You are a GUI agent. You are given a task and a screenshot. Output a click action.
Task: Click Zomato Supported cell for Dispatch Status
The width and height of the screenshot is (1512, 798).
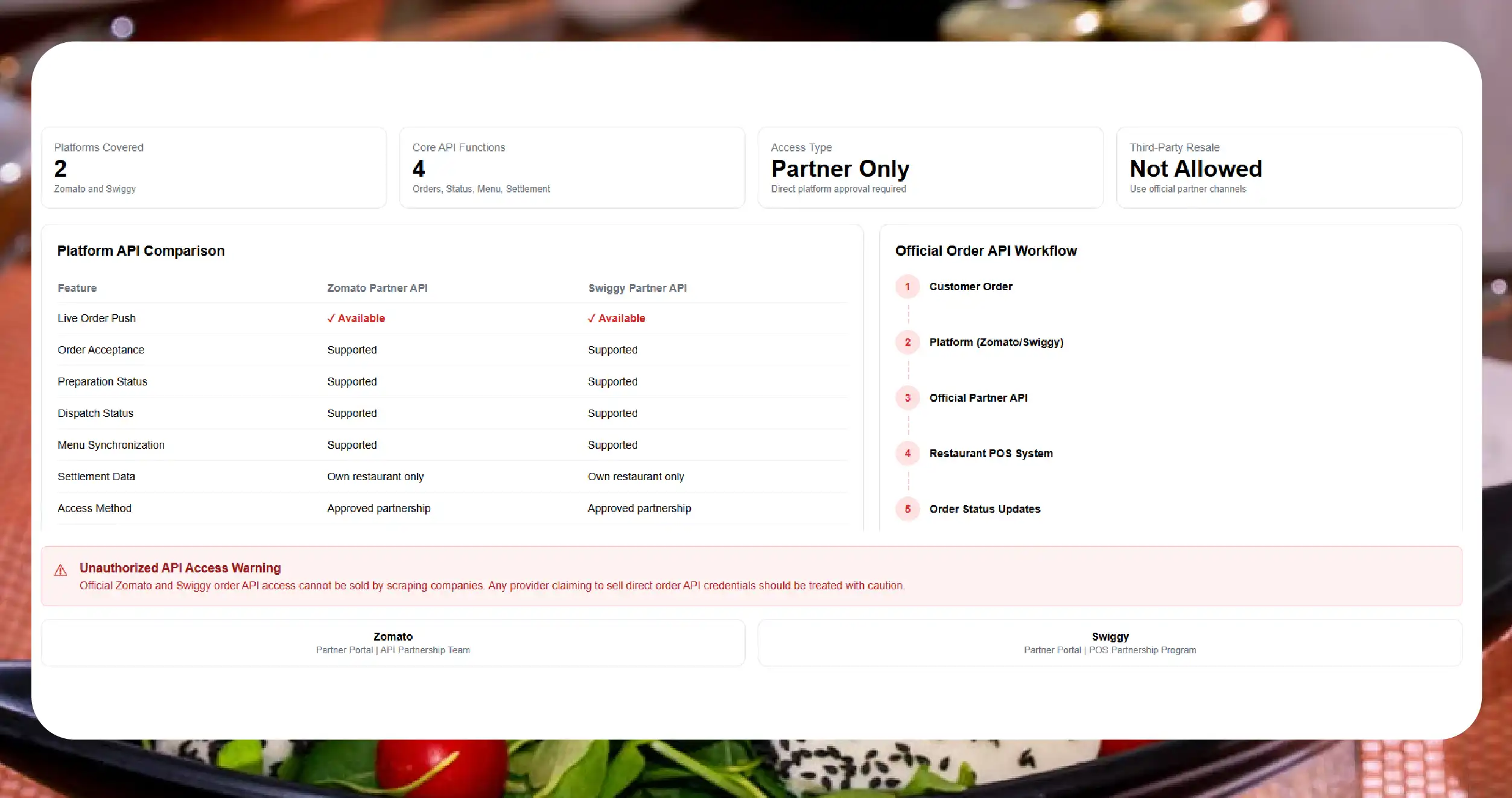tap(352, 413)
